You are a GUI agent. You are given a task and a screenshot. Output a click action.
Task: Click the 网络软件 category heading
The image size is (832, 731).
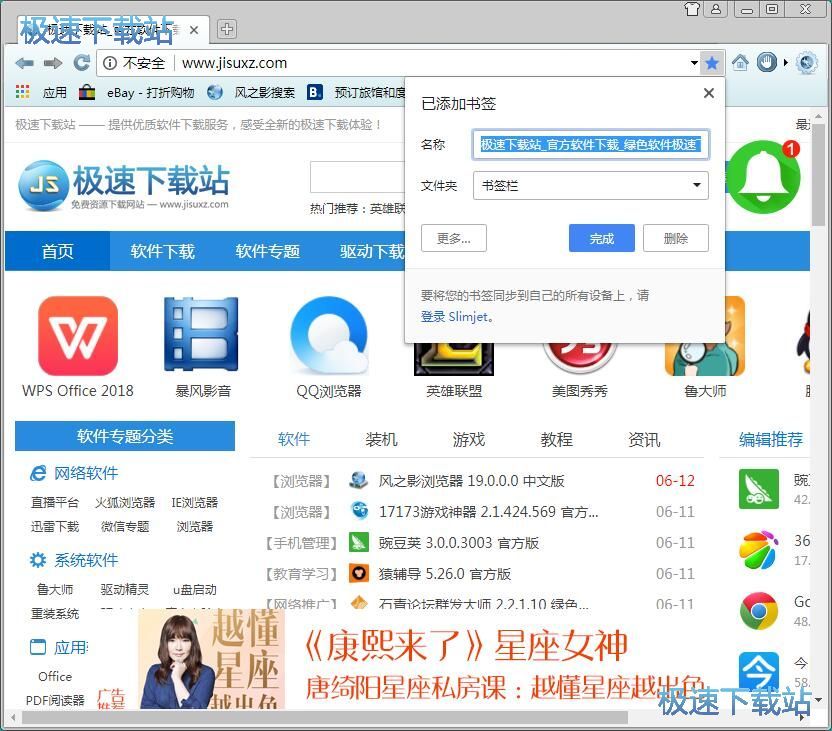tap(86, 473)
